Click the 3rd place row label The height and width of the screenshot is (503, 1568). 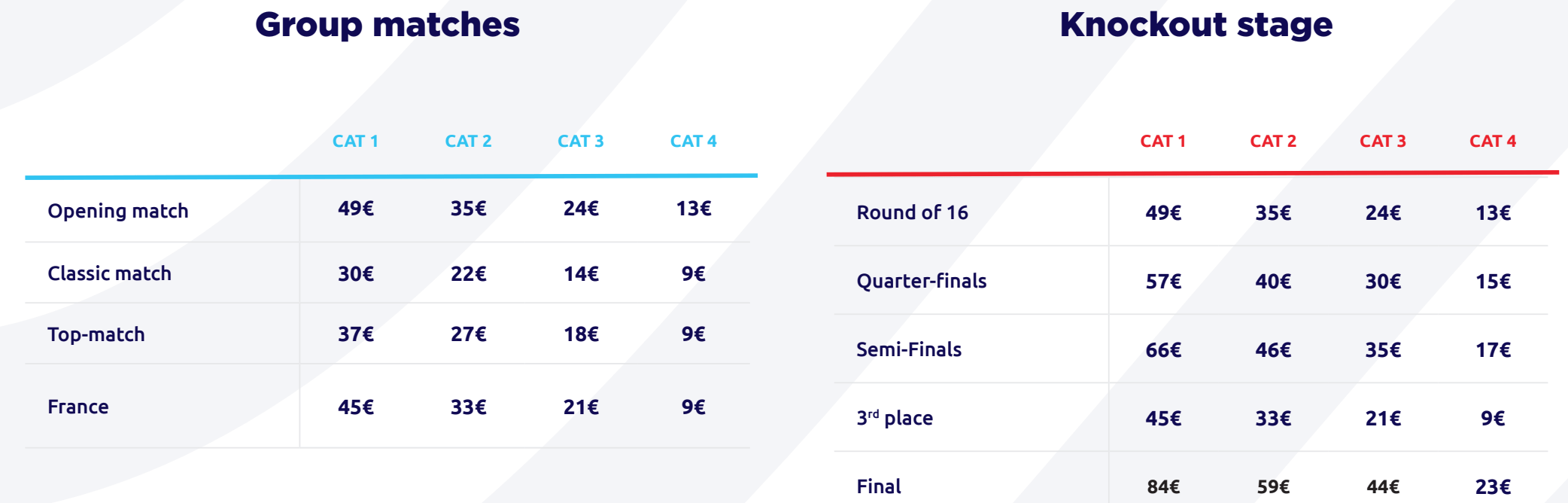895,418
